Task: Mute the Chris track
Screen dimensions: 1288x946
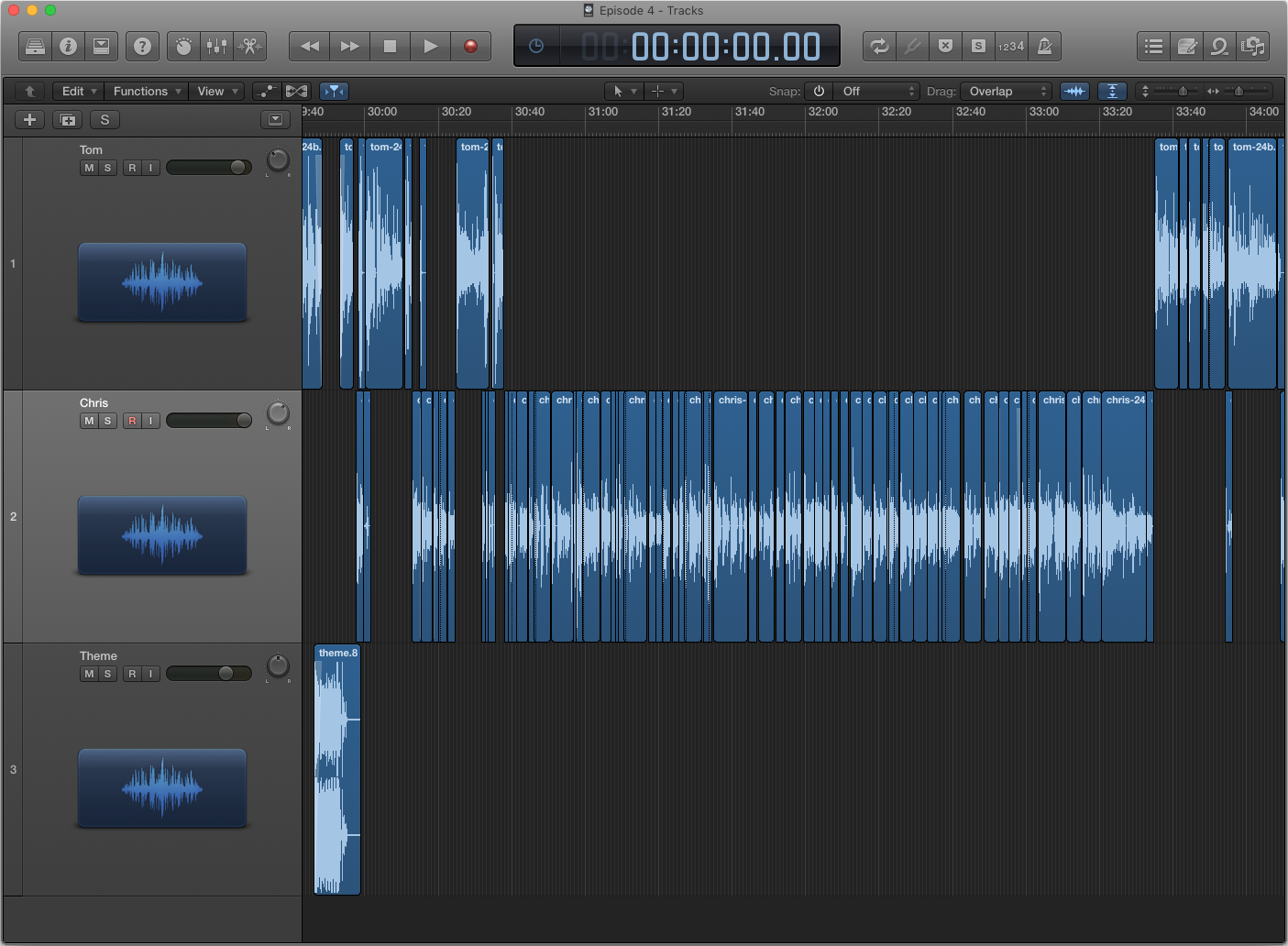Action: 89,421
